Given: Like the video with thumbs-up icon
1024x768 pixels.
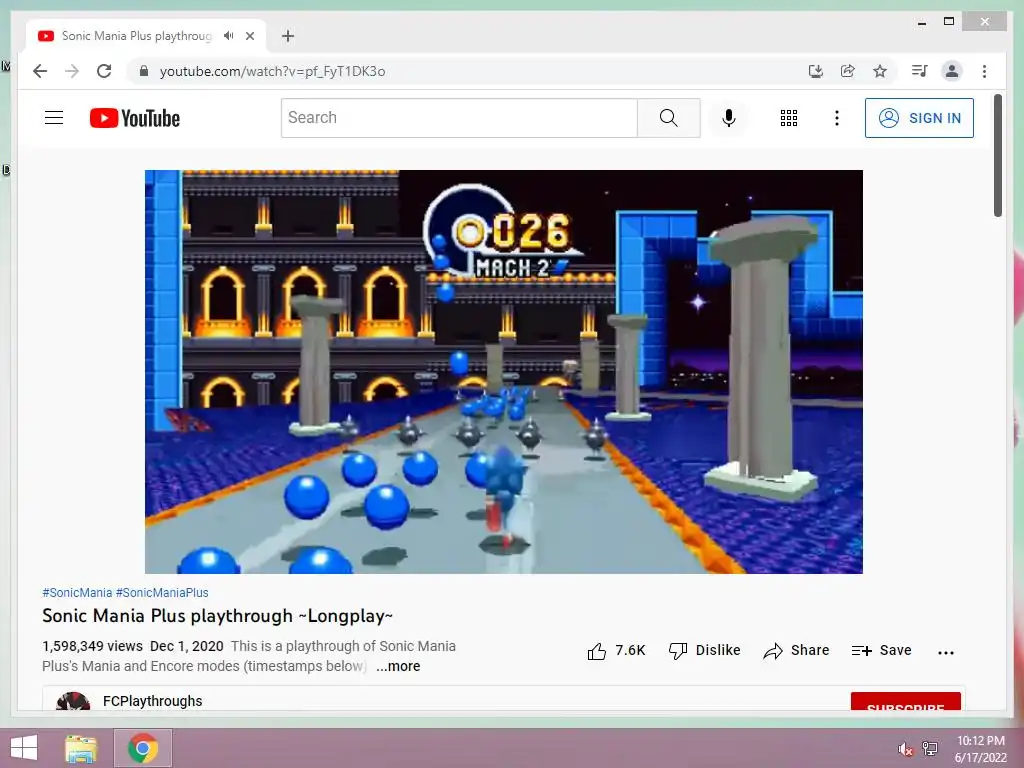Looking at the screenshot, I should coord(596,651).
